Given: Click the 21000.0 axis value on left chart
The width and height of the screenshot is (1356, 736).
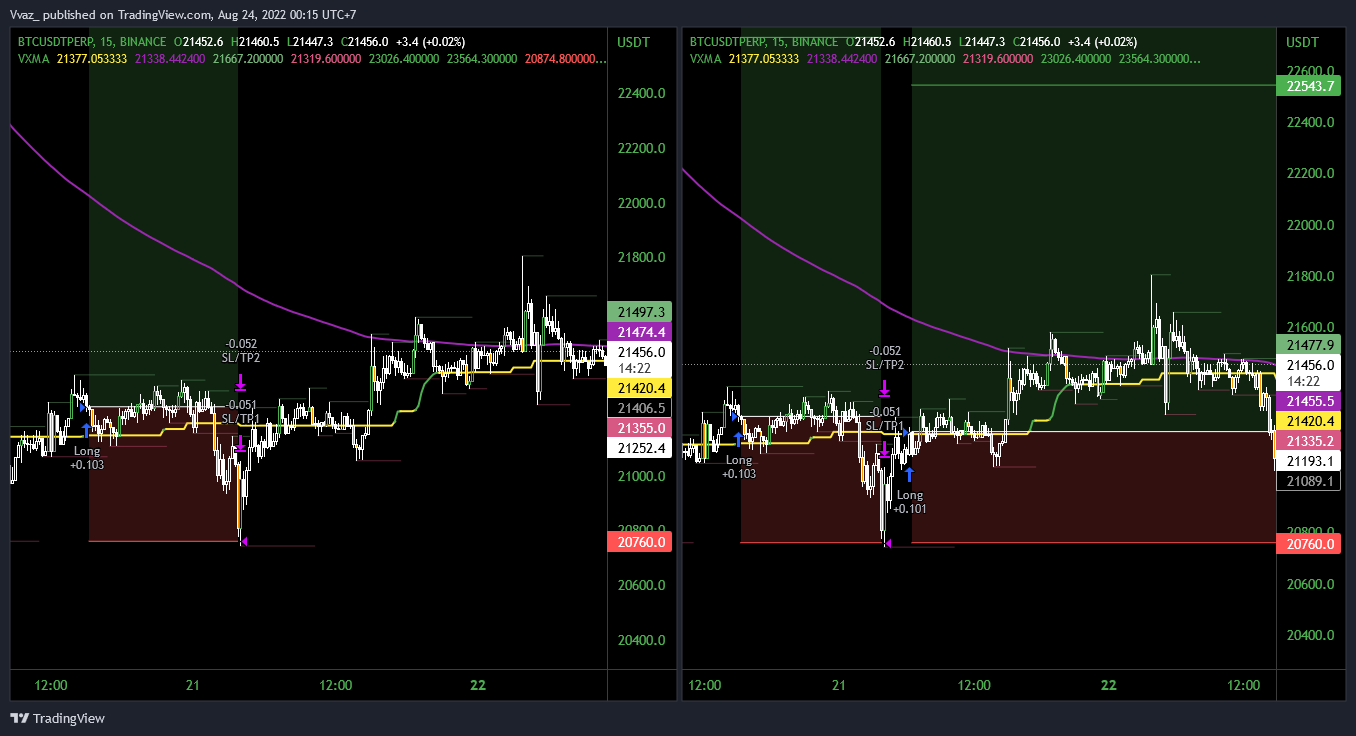Looking at the screenshot, I should click(642, 476).
